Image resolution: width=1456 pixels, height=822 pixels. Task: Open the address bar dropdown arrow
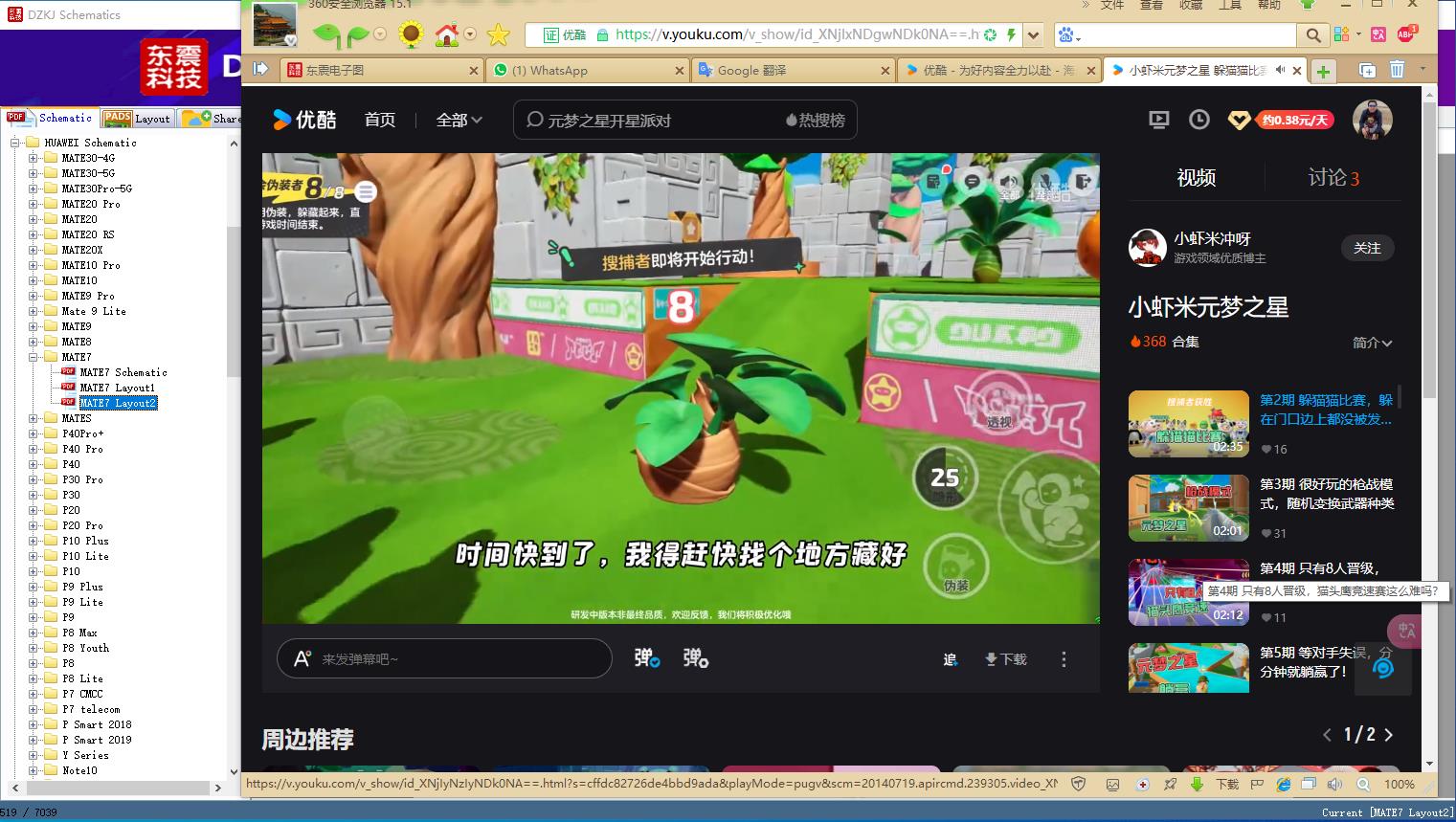point(1033,35)
